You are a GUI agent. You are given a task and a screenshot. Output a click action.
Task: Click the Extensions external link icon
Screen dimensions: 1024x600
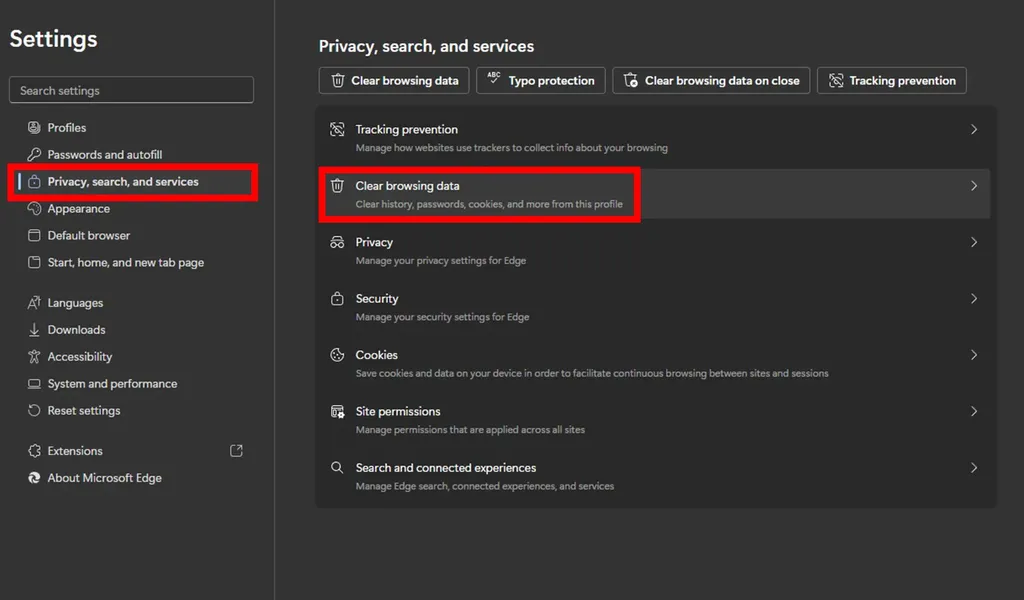236,451
